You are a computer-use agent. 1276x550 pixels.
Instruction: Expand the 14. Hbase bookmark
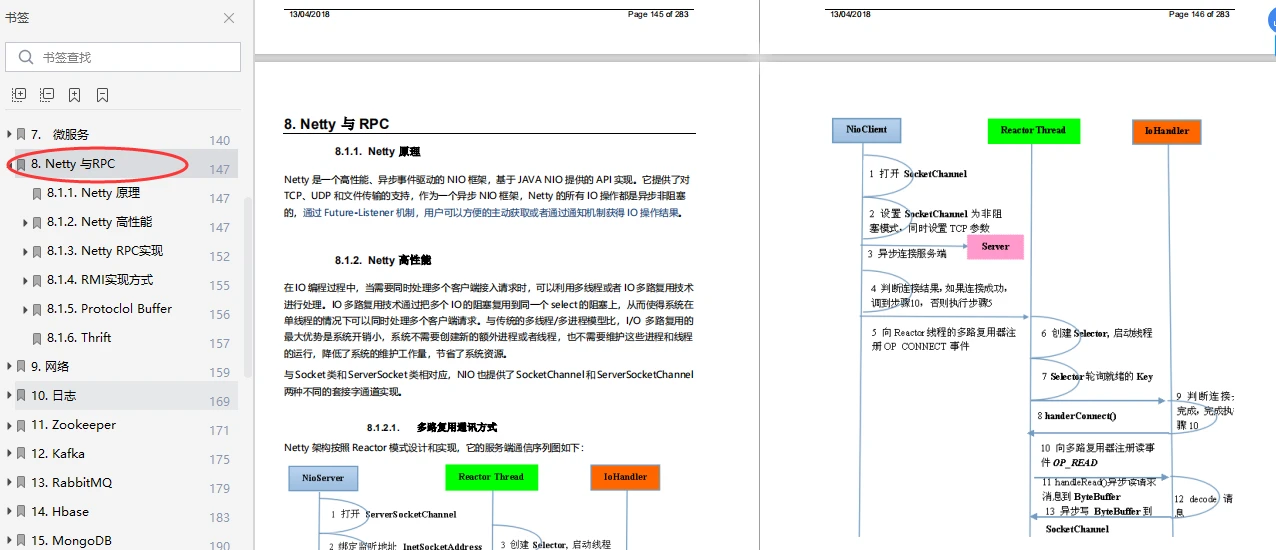[x=9, y=512]
